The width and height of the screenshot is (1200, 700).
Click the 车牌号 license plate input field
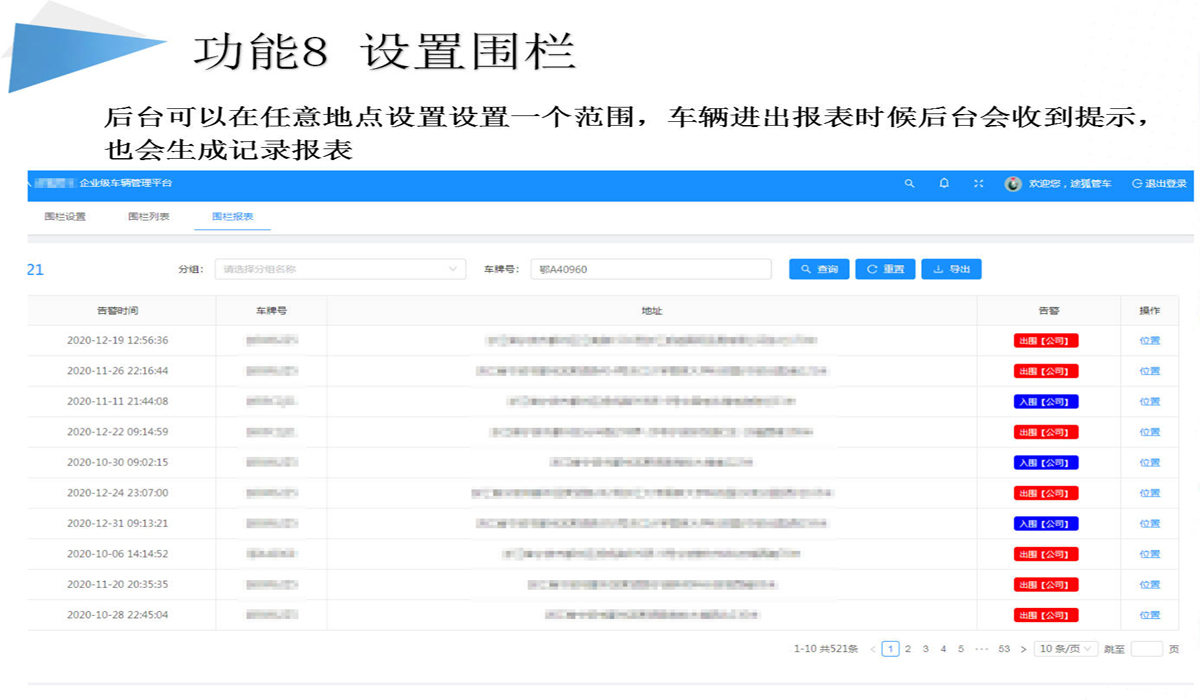click(651, 269)
